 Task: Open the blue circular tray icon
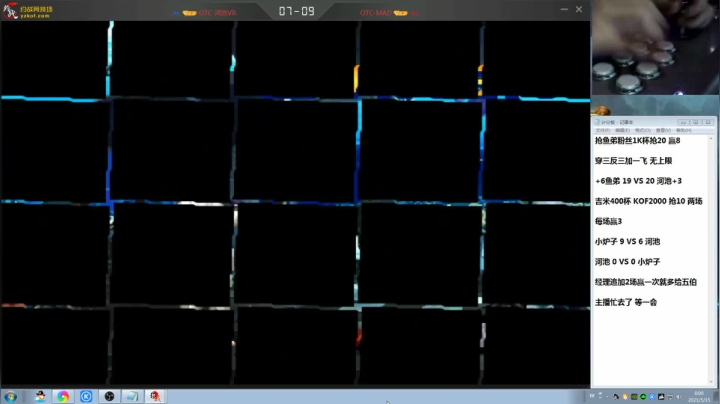tap(652, 397)
